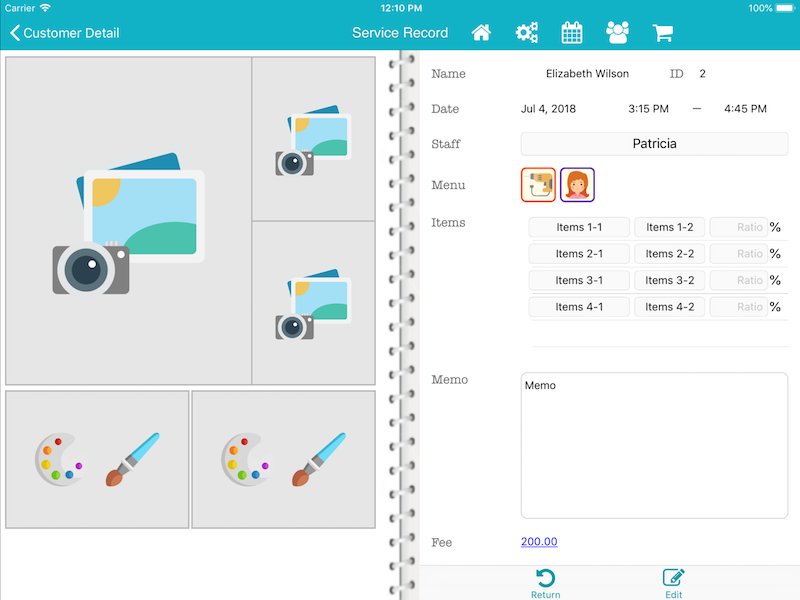Open settings gears icon
The width and height of the screenshot is (800, 600).
pos(527,33)
